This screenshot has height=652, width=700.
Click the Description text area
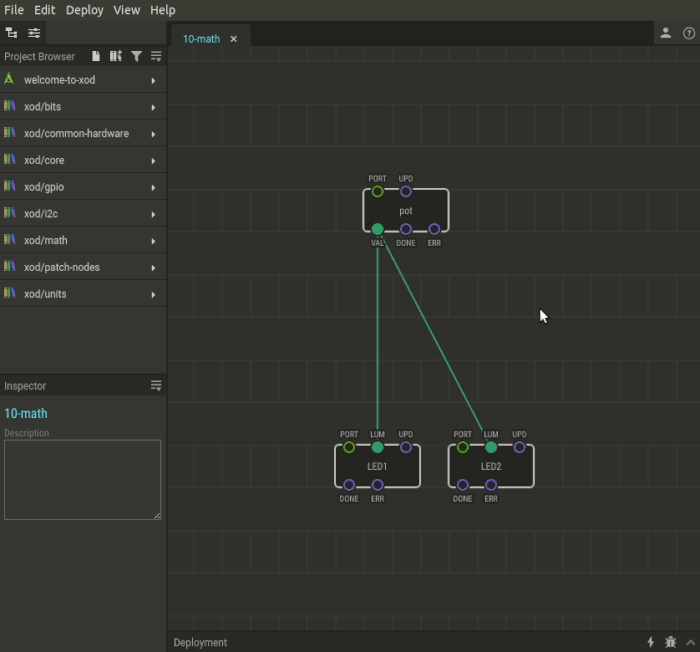coord(82,480)
